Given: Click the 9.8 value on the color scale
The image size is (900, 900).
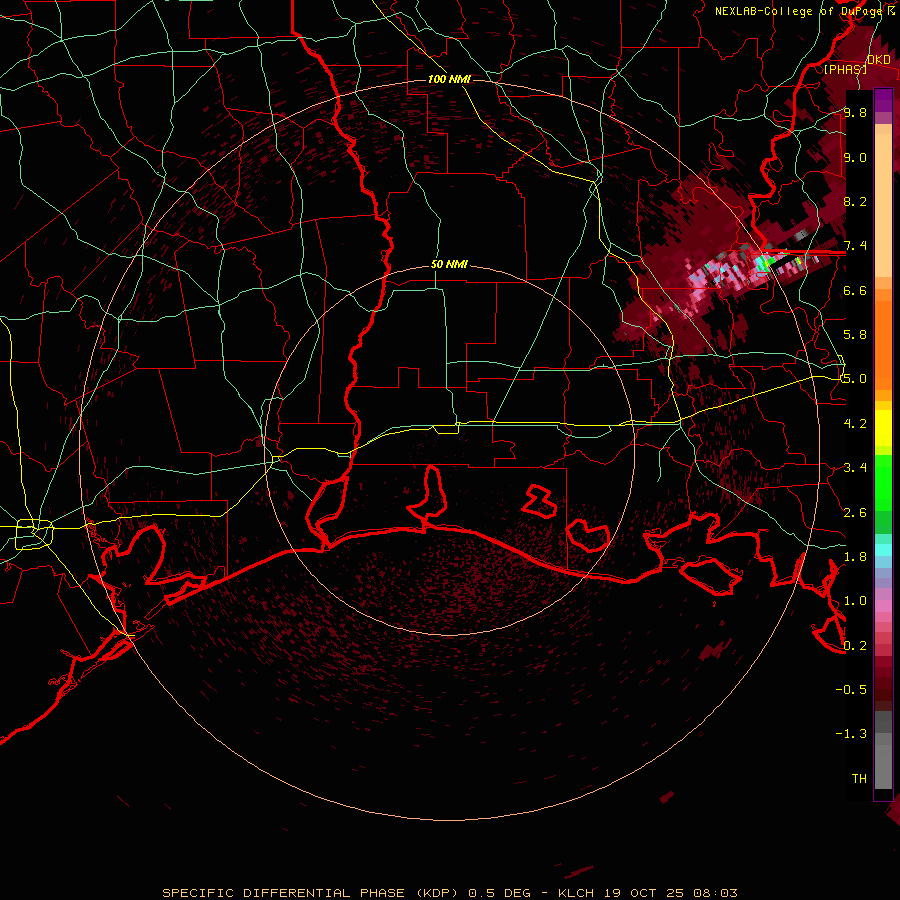Looking at the screenshot, I should pos(855,112).
